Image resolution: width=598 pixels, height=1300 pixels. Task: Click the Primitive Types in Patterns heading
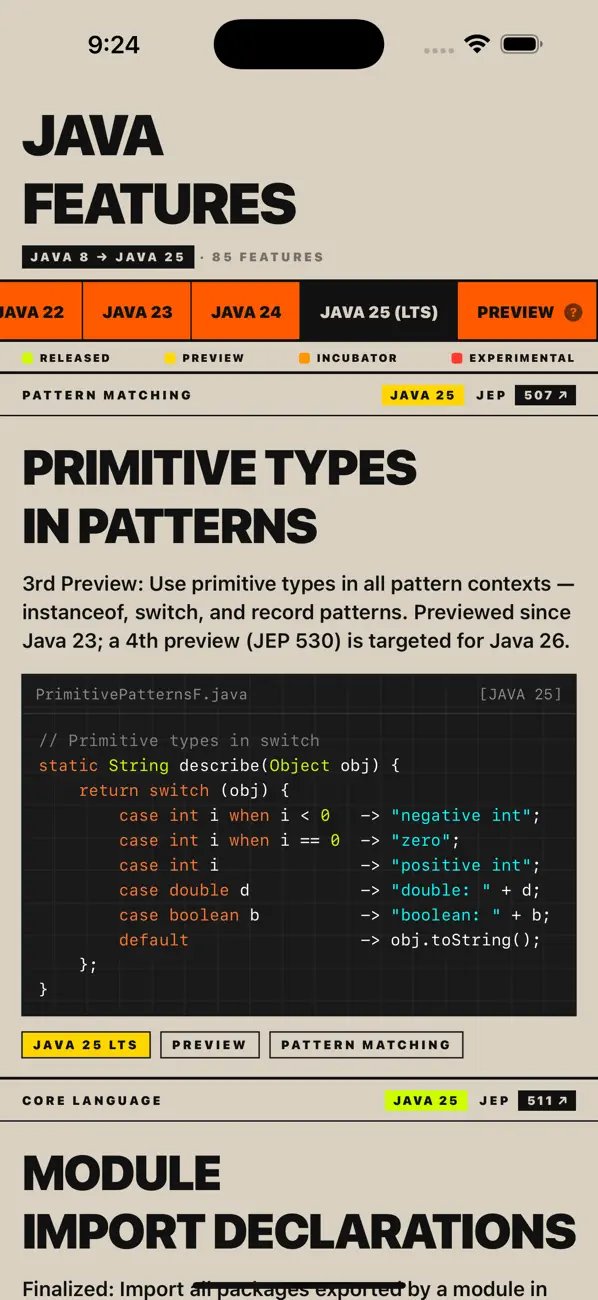pos(219,496)
